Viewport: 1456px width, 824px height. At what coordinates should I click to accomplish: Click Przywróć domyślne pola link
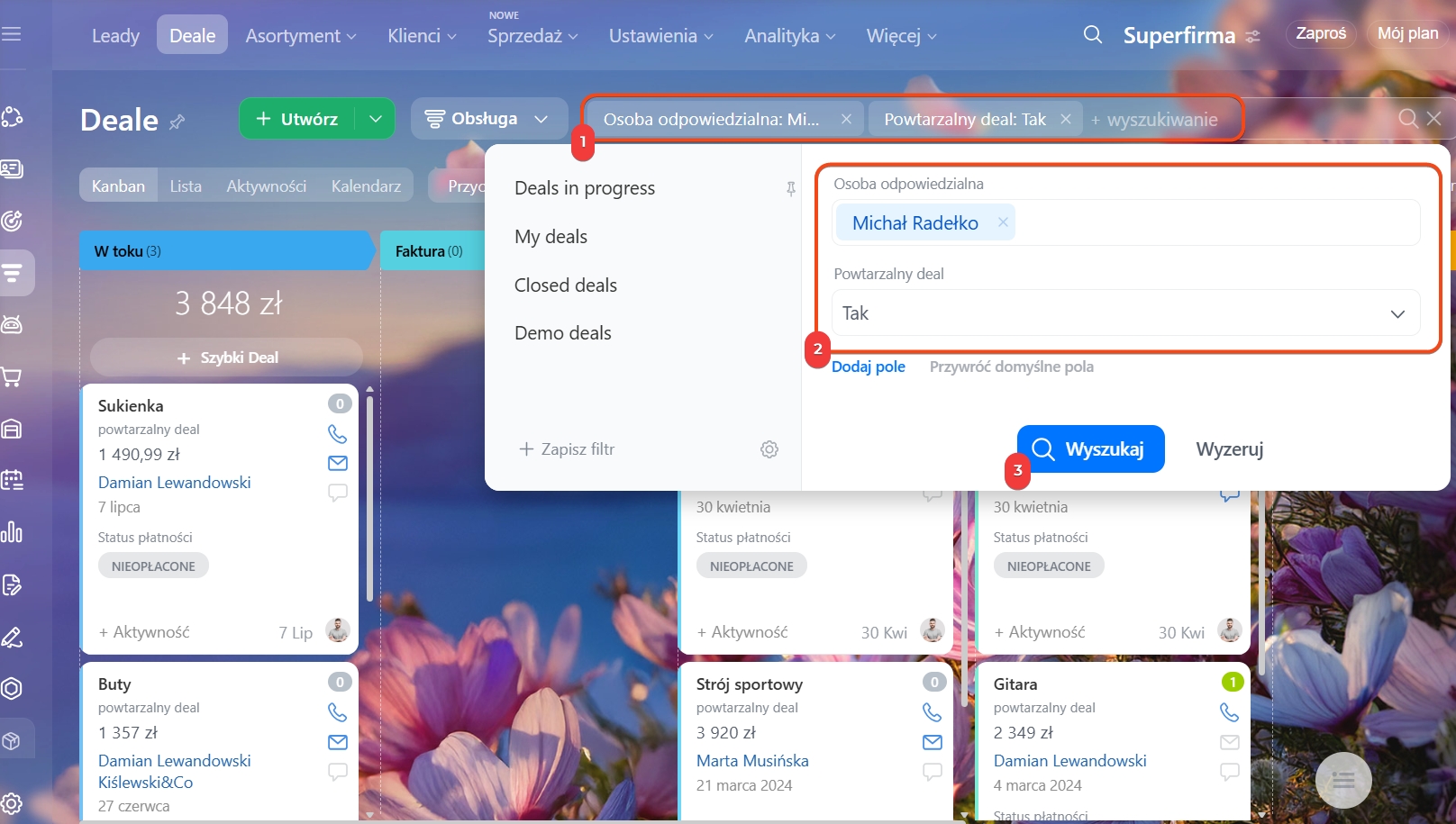coord(1011,367)
